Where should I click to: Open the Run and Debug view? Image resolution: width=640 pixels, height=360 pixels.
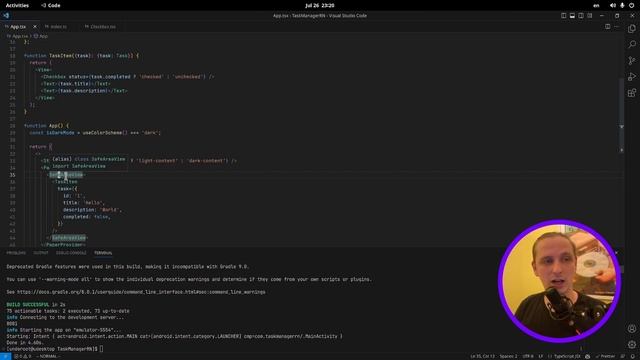[x=632, y=76]
